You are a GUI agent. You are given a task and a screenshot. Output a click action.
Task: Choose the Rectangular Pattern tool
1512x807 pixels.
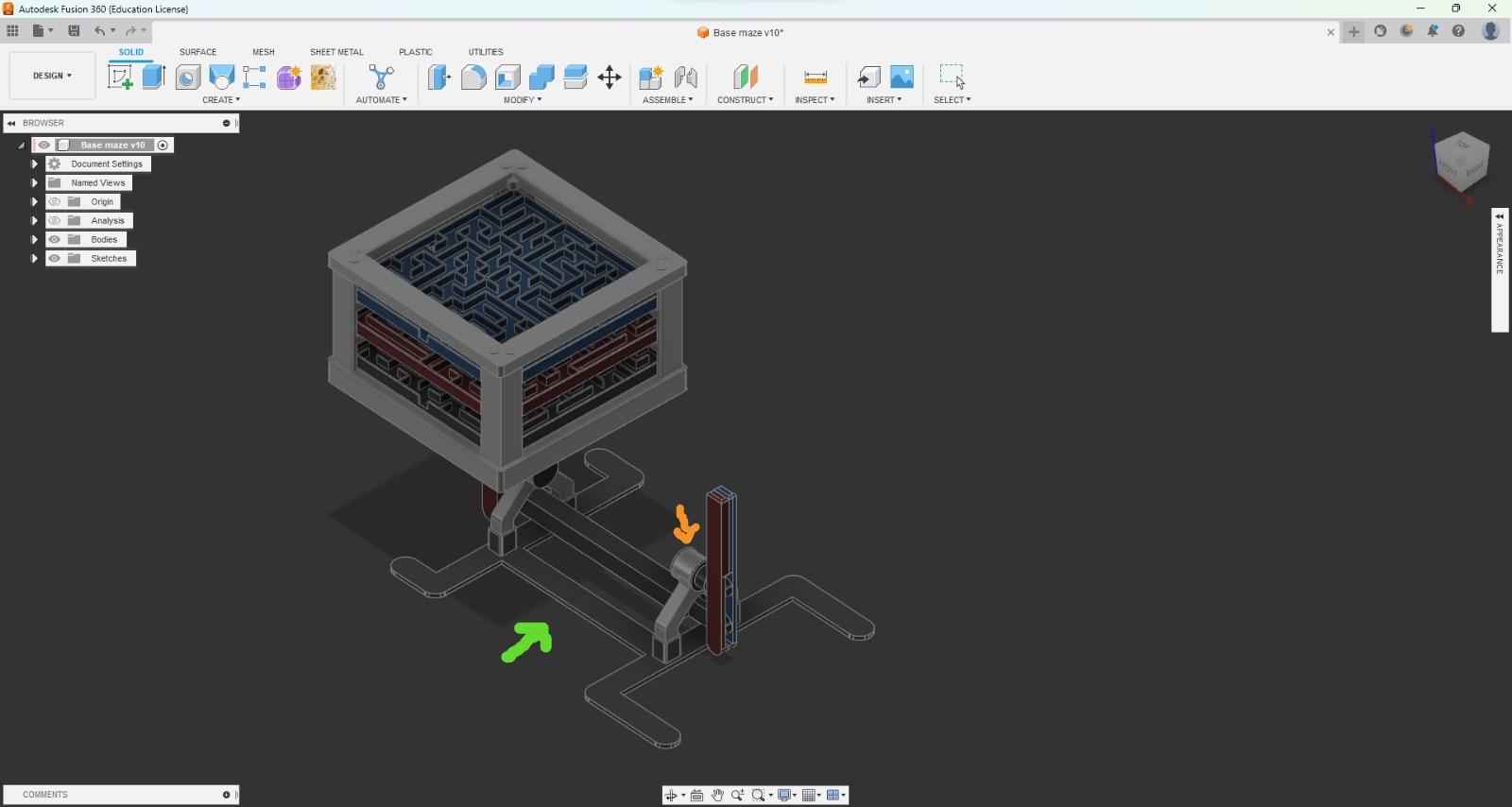click(254, 77)
